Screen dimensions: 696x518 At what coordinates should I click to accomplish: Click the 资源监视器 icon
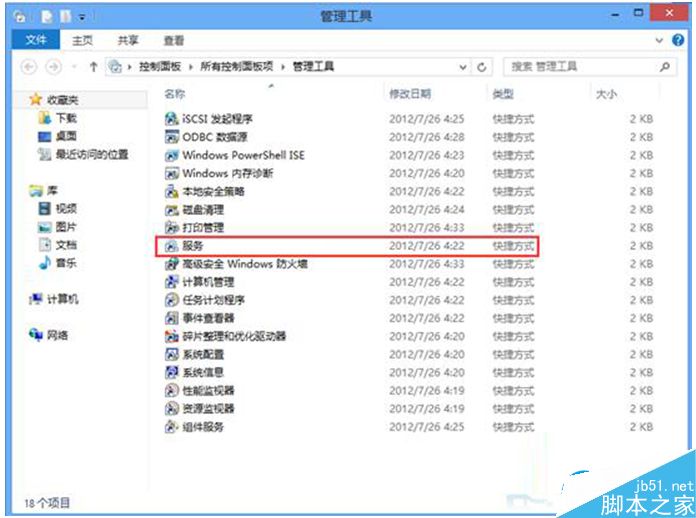pos(171,409)
